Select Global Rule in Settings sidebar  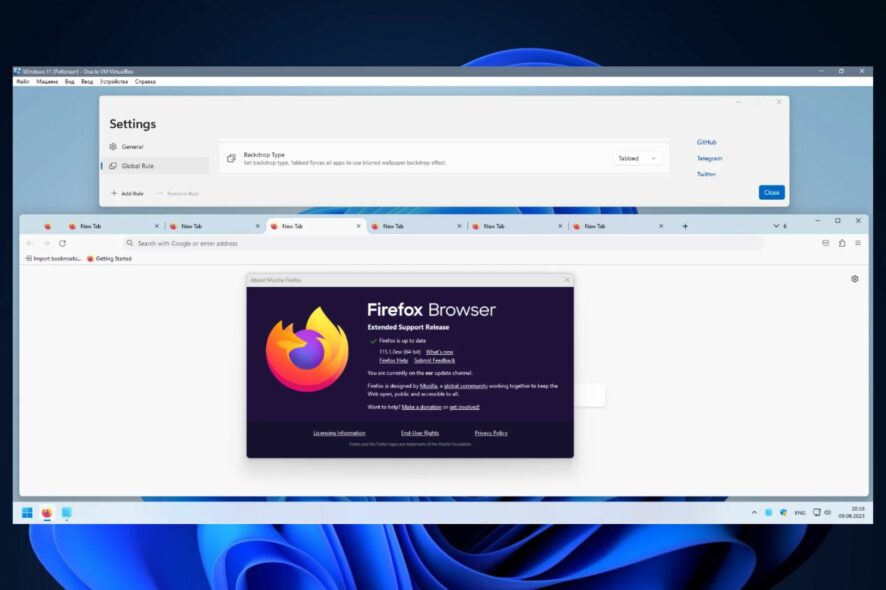click(156, 166)
